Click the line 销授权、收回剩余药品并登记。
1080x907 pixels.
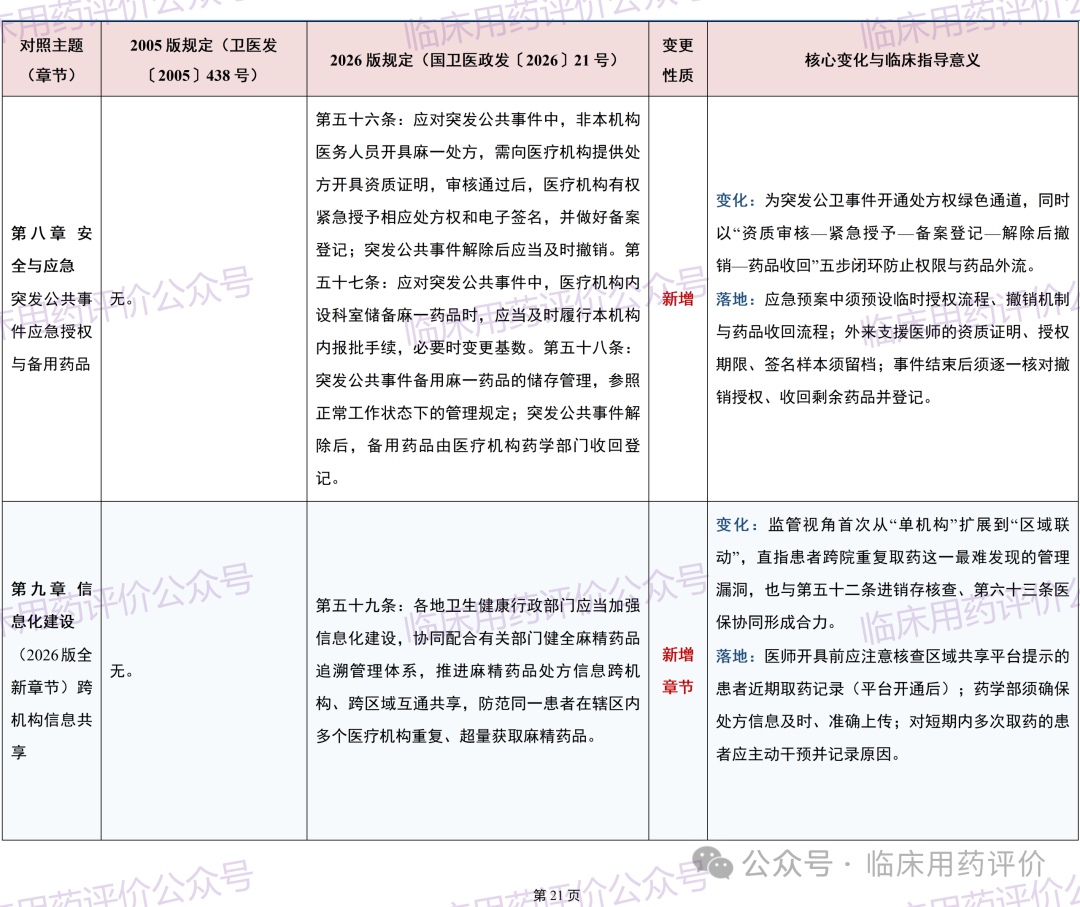pos(824,397)
